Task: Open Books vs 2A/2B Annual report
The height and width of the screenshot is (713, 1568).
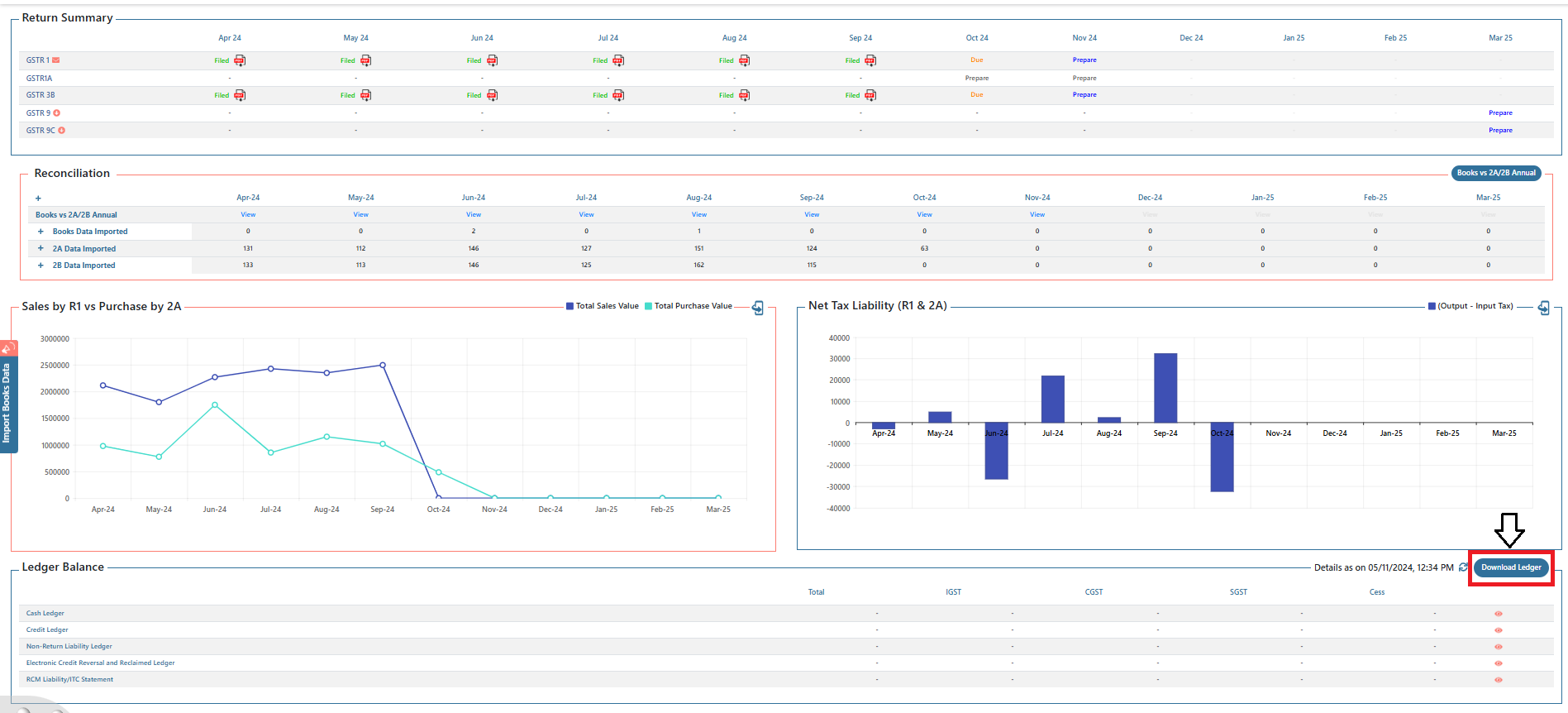Action: click(x=1496, y=173)
